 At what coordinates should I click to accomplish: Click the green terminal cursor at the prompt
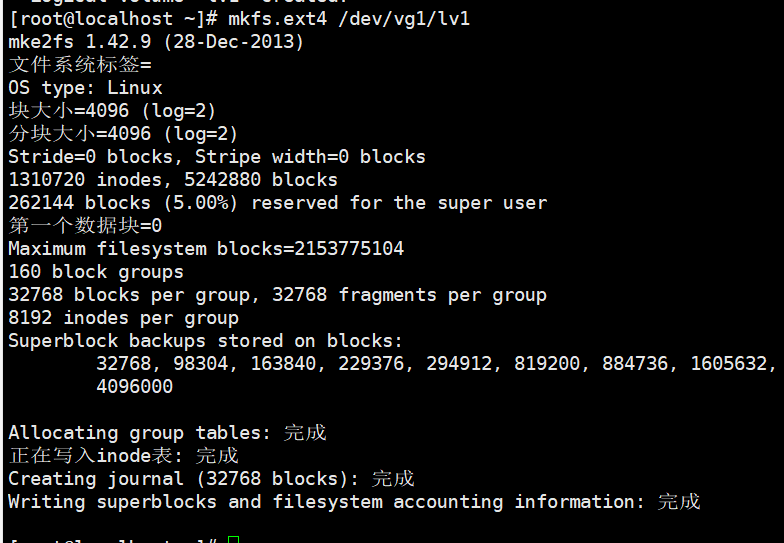pos(233,540)
